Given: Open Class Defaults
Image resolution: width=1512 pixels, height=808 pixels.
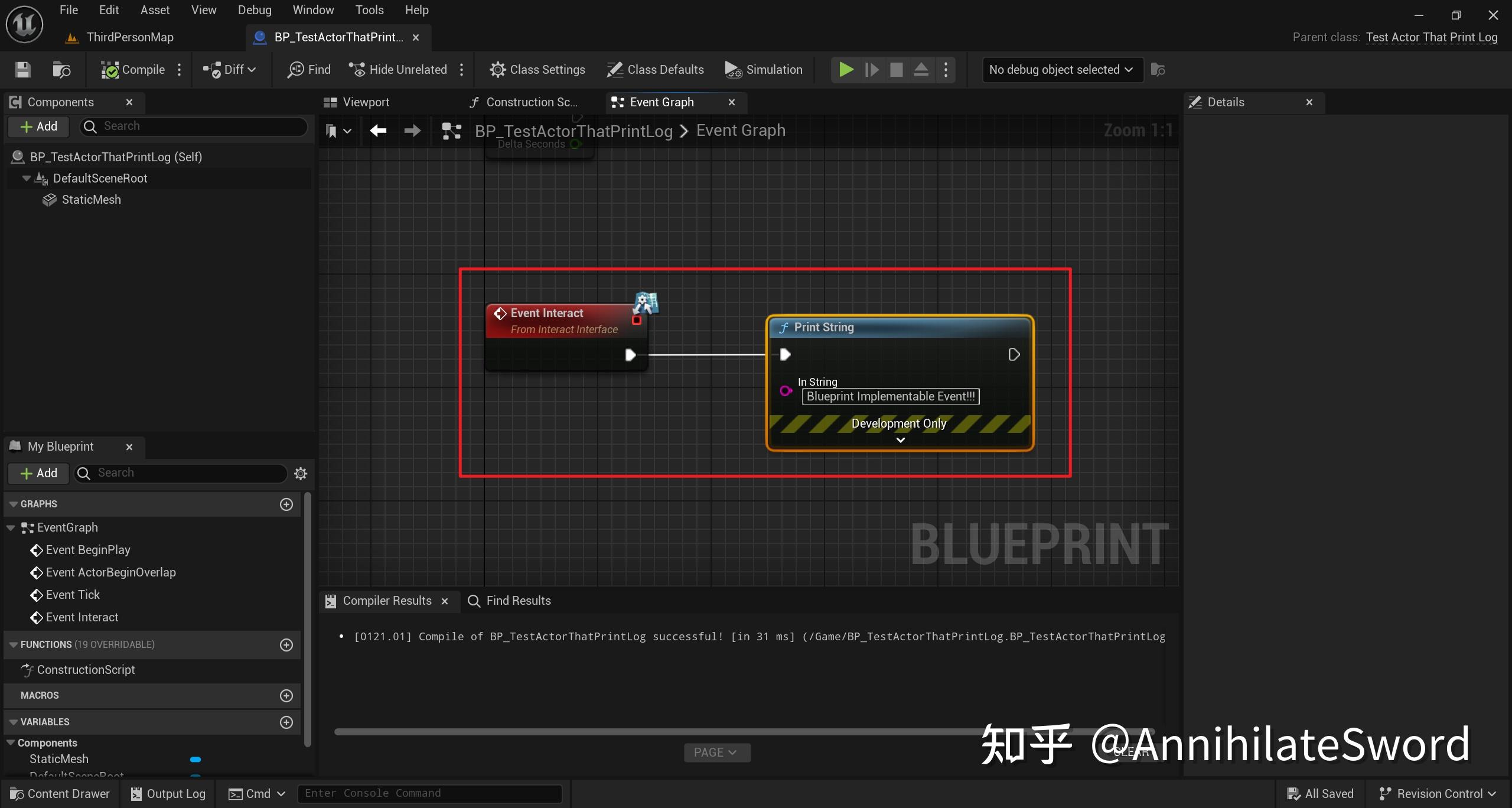Looking at the screenshot, I should 656,70.
